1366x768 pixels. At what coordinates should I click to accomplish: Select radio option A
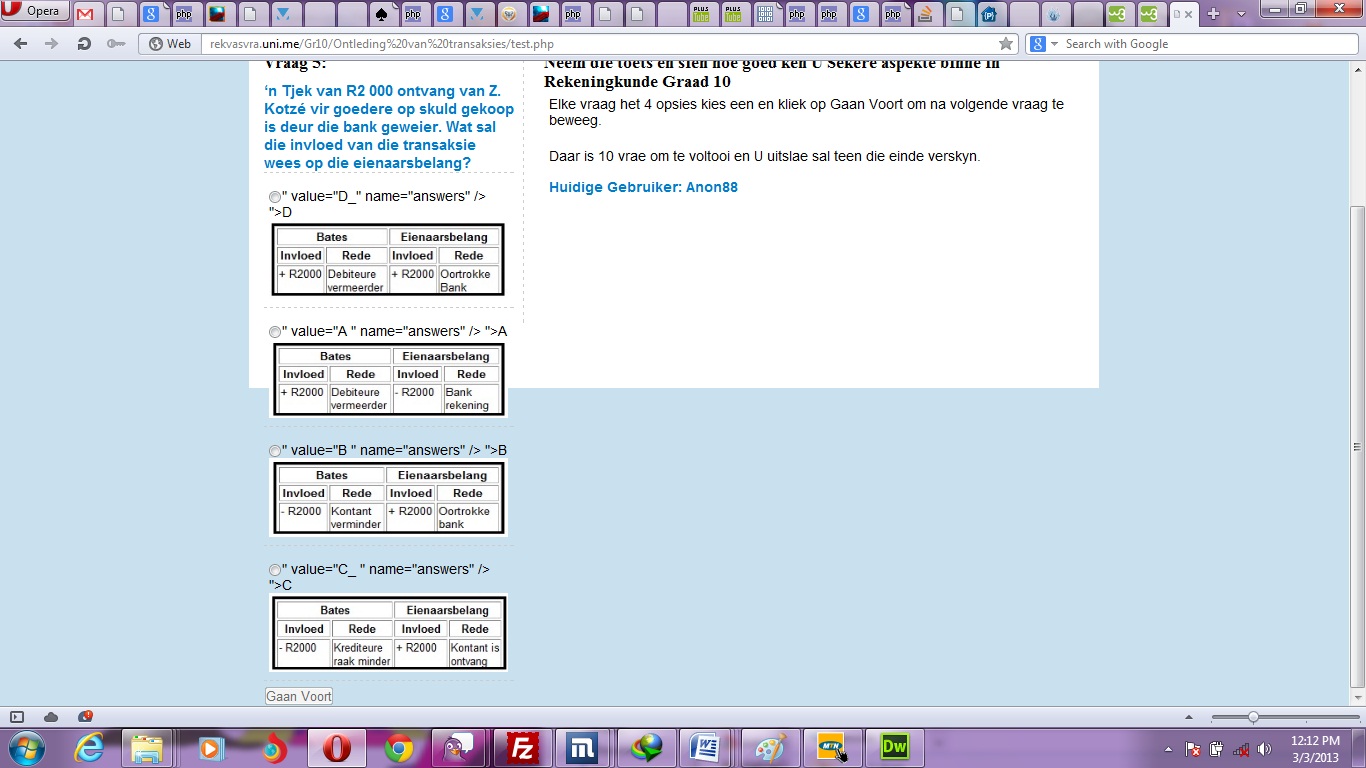(275, 332)
